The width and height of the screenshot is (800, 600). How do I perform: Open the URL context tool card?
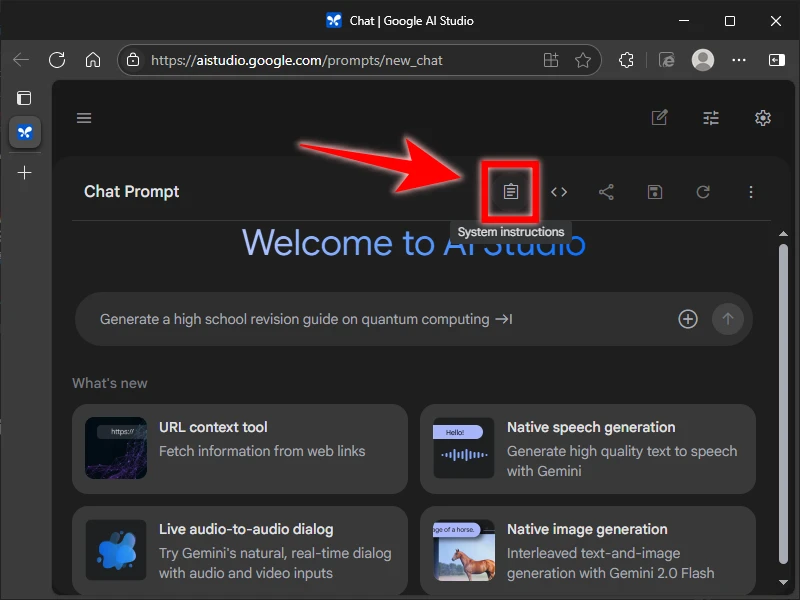[x=240, y=449]
